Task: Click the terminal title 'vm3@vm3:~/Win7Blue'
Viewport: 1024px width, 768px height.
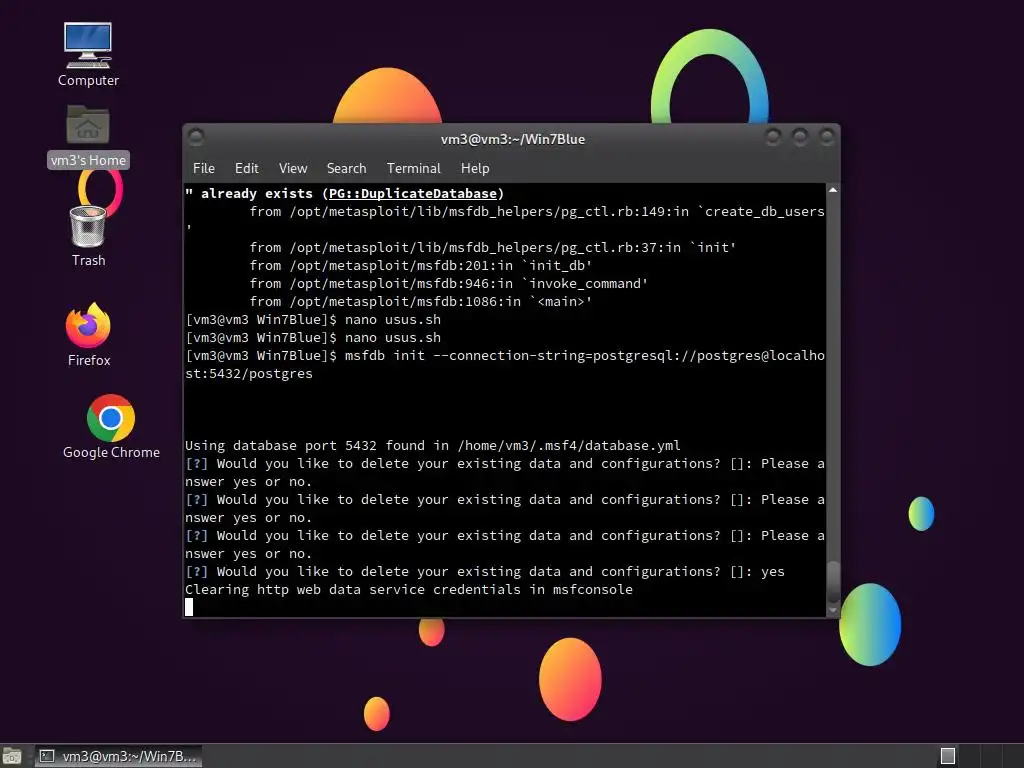Action: 513,139
